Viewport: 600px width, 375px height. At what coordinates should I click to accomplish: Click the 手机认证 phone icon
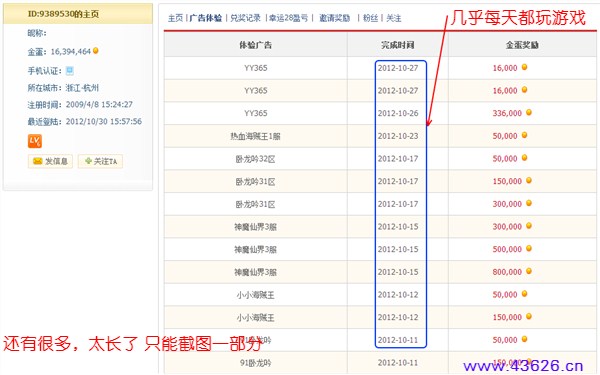pos(69,71)
